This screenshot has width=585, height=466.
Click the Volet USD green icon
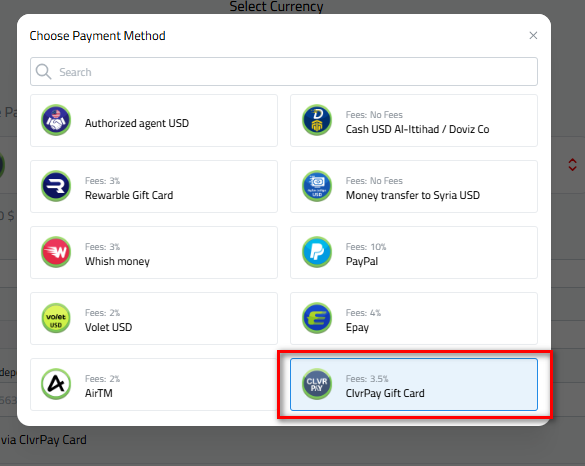[x=56, y=318]
